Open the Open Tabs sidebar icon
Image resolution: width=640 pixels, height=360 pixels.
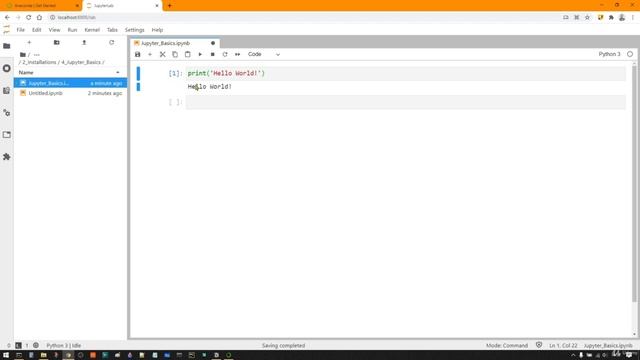[7, 135]
